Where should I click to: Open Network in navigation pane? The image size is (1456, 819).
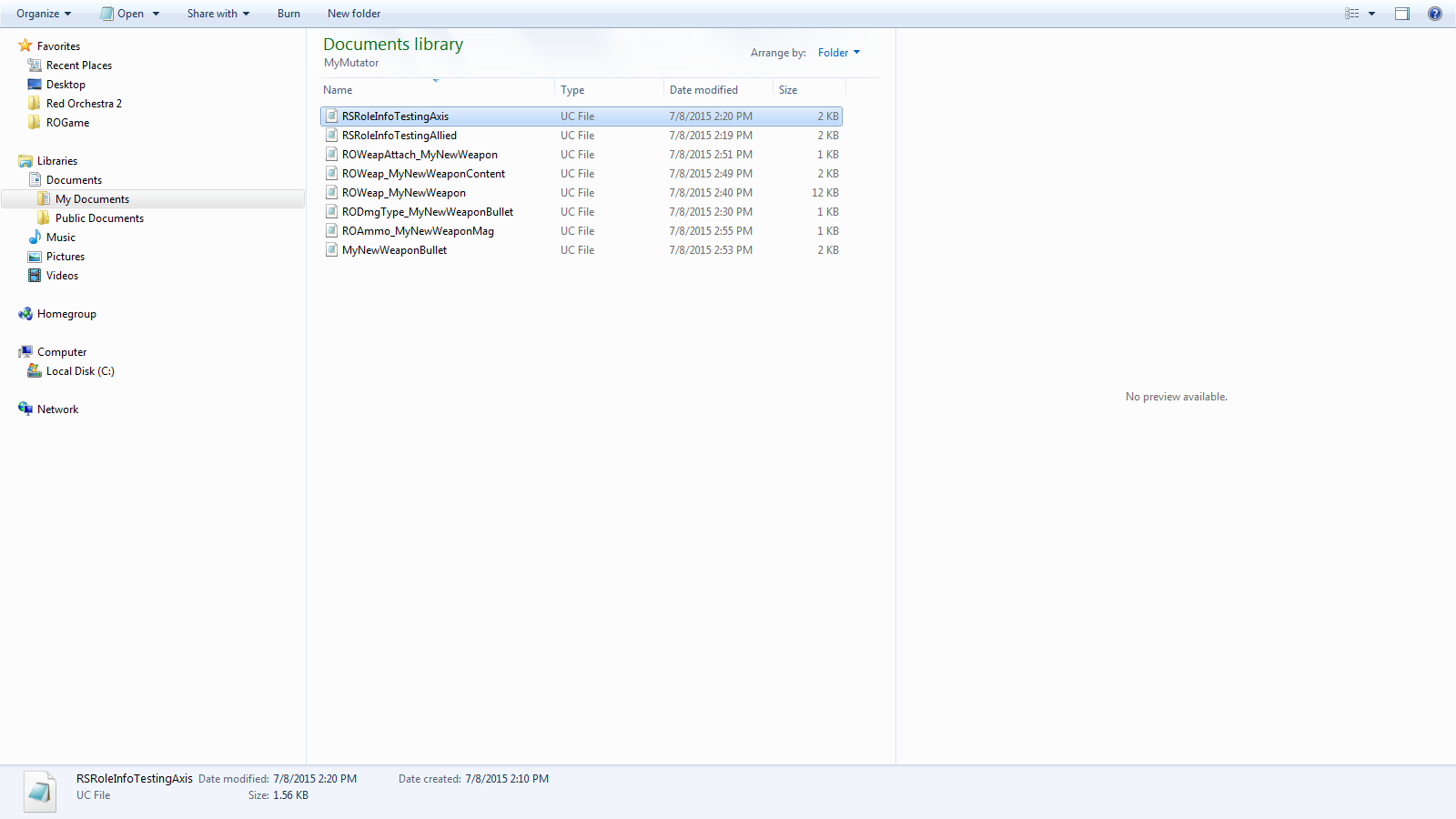(x=57, y=409)
